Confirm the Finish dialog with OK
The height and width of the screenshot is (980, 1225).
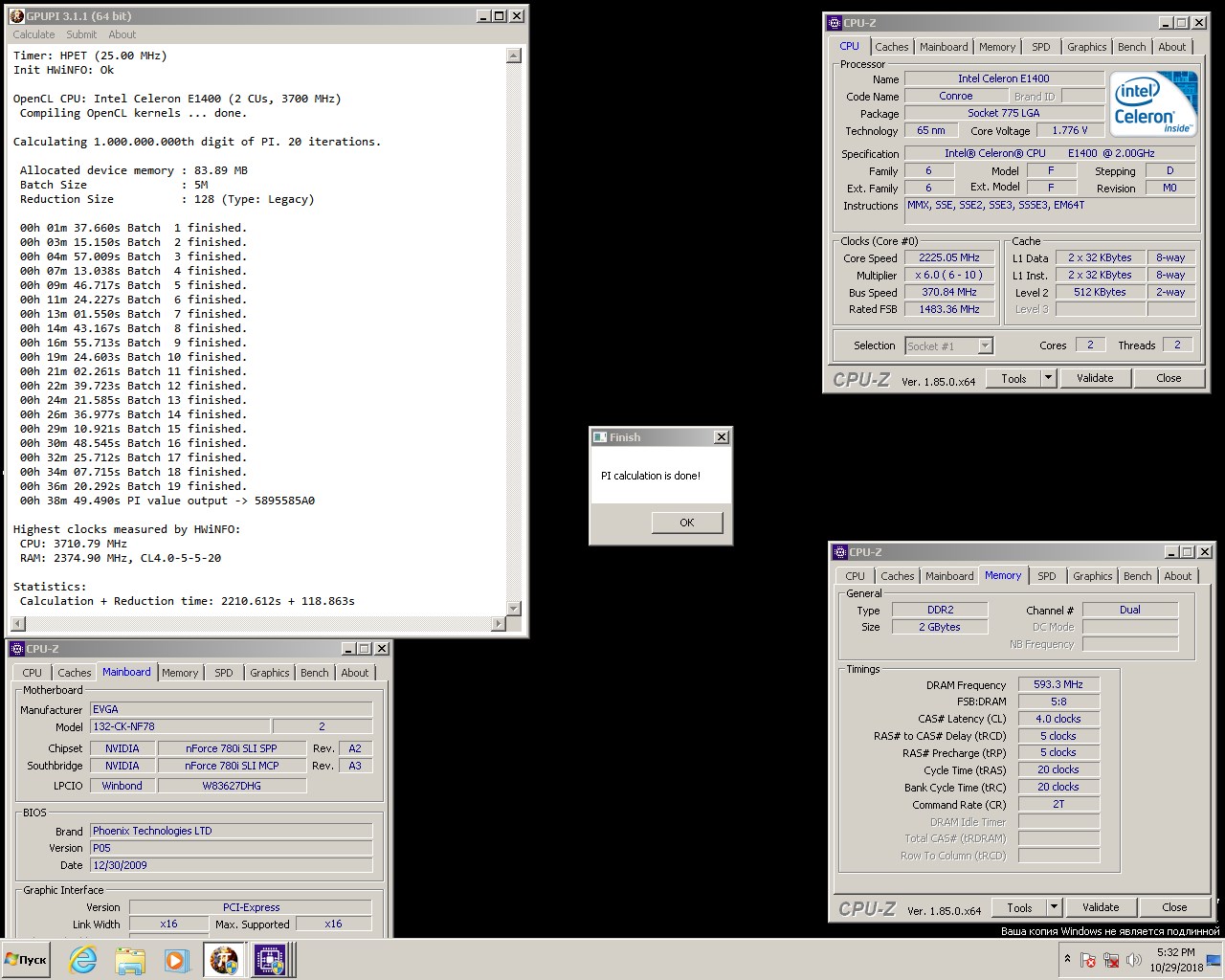687,523
